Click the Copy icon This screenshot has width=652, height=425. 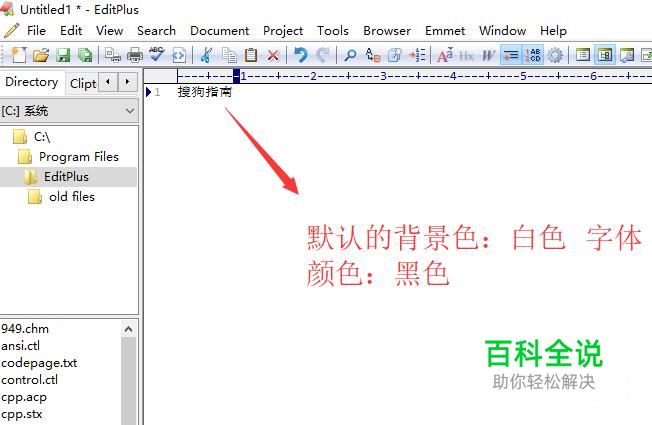pos(229,55)
